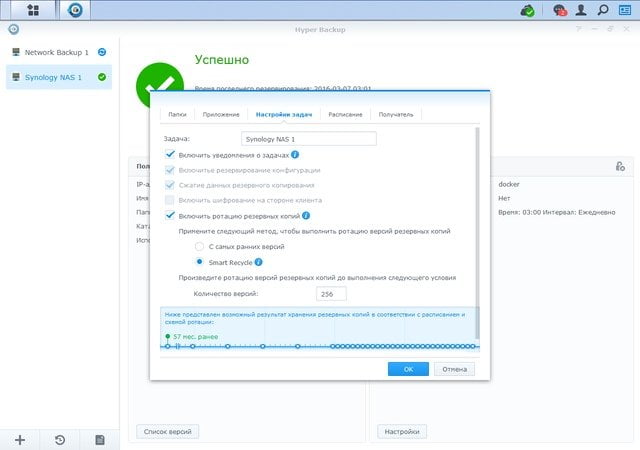Toggle the backup data compression checkbox
Viewport: 640px width, 450px height.
coord(170,185)
